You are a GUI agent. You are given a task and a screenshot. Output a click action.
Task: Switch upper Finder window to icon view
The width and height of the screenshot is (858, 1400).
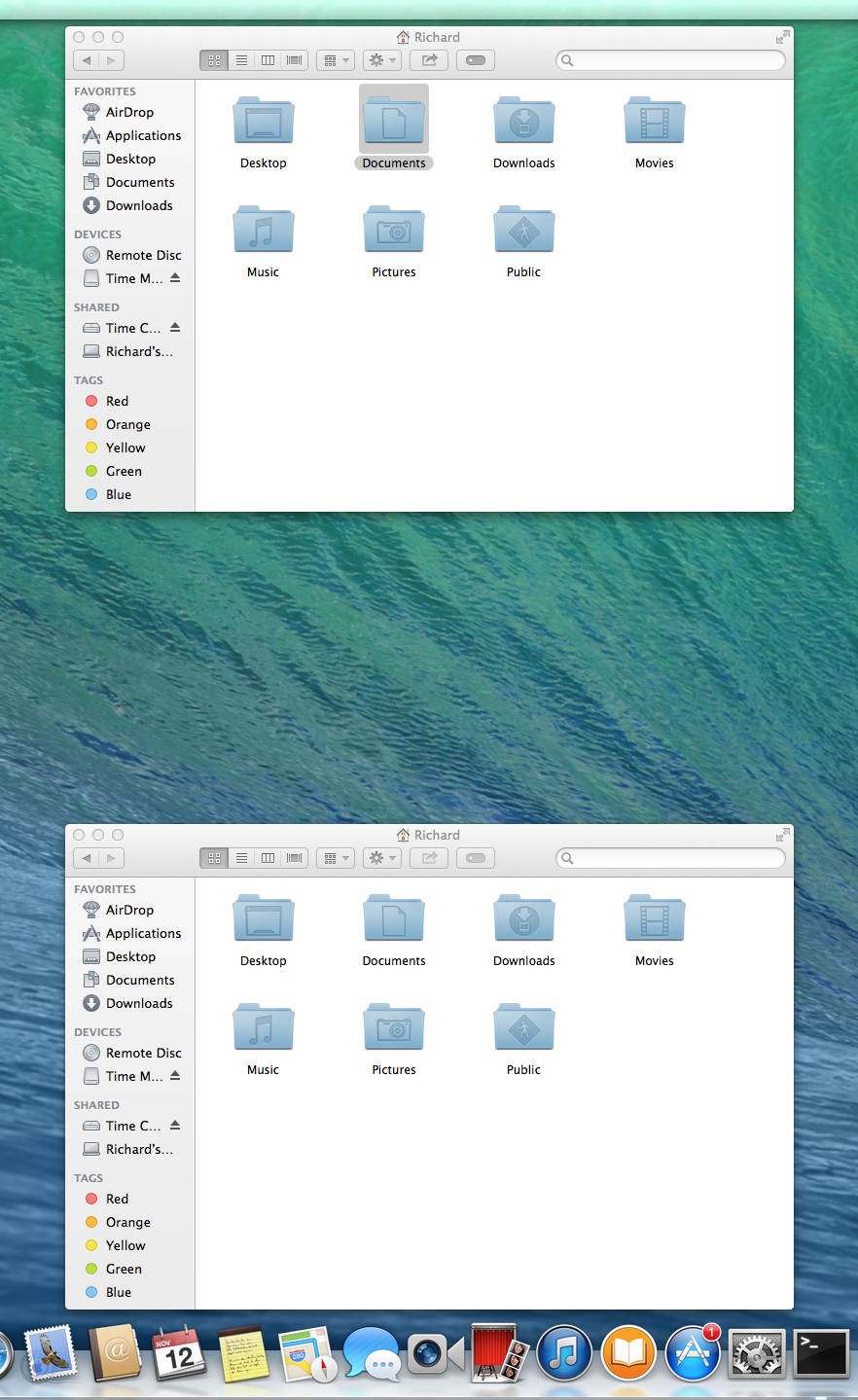coord(214,60)
